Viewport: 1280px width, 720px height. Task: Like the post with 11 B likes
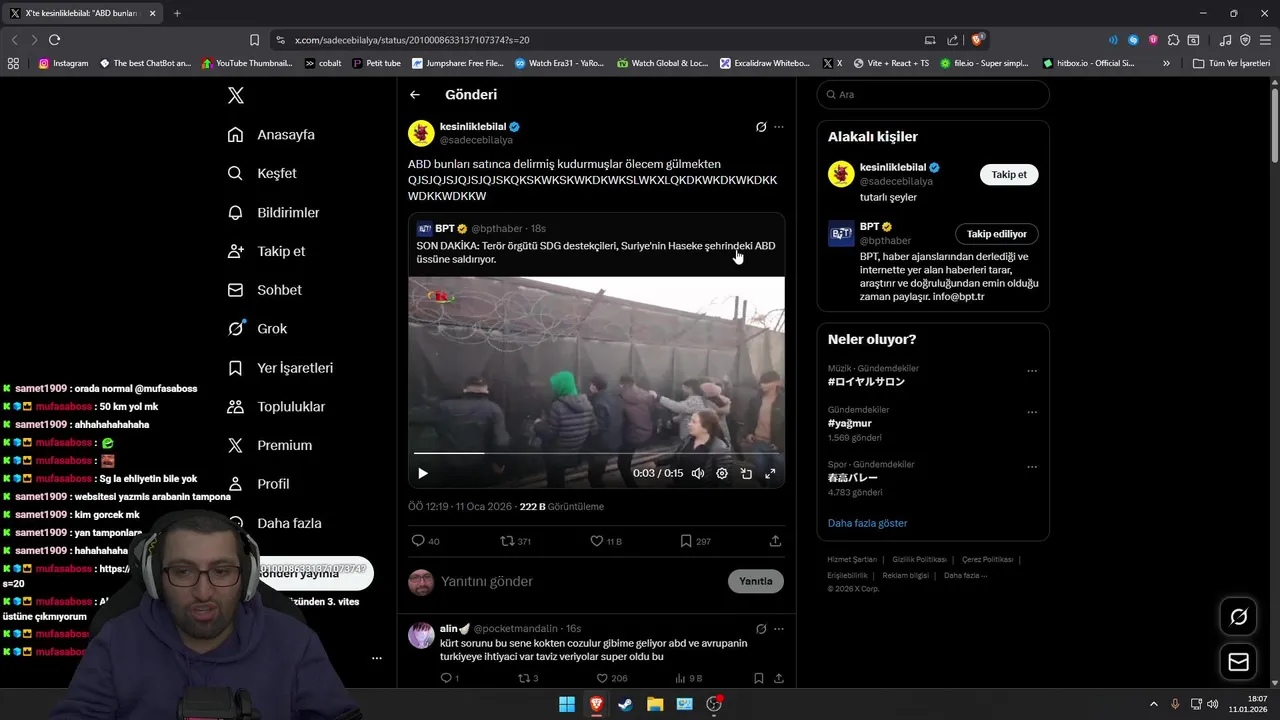pyautogui.click(x=606, y=541)
